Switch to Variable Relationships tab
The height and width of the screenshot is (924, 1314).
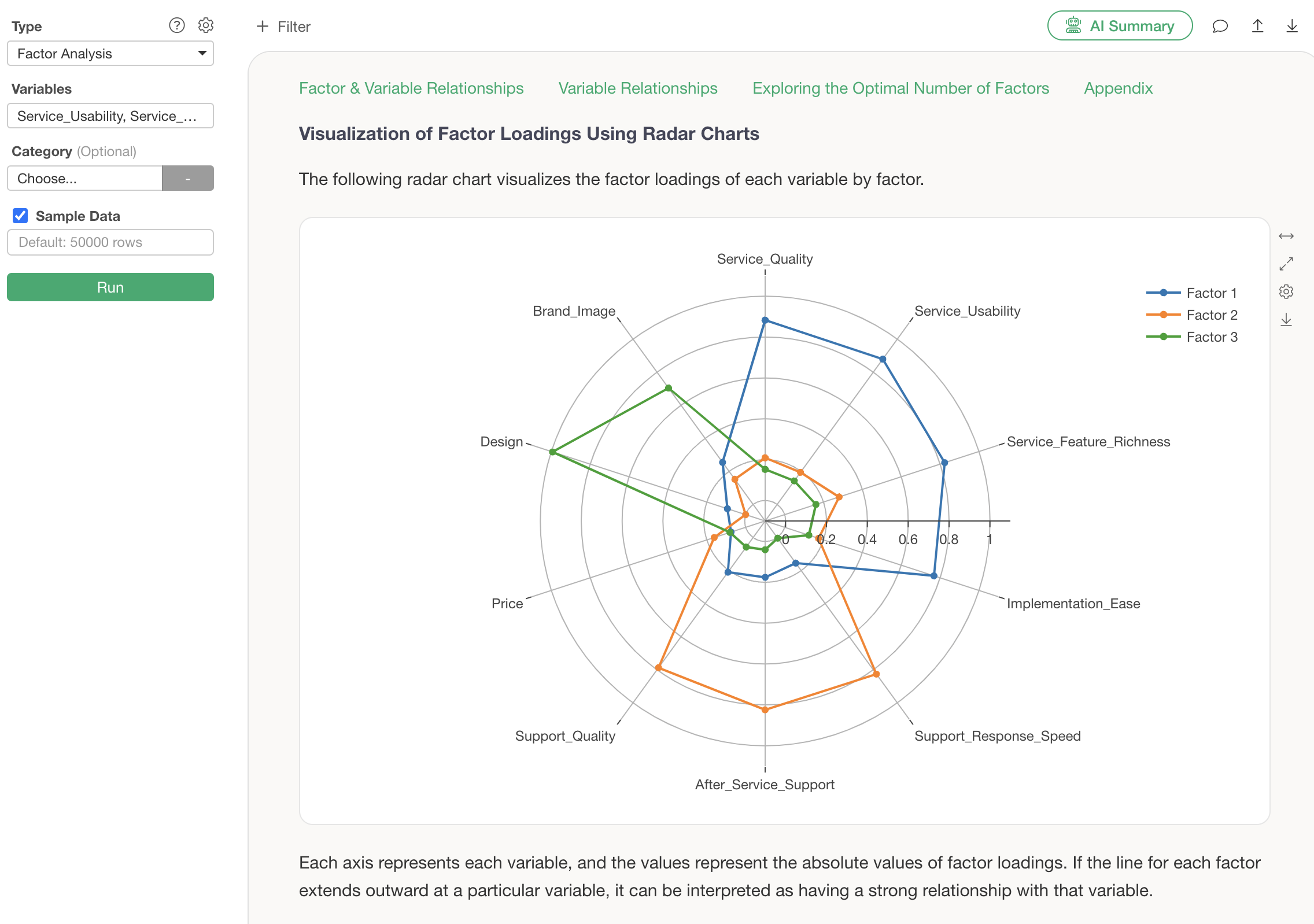click(x=637, y=88)
